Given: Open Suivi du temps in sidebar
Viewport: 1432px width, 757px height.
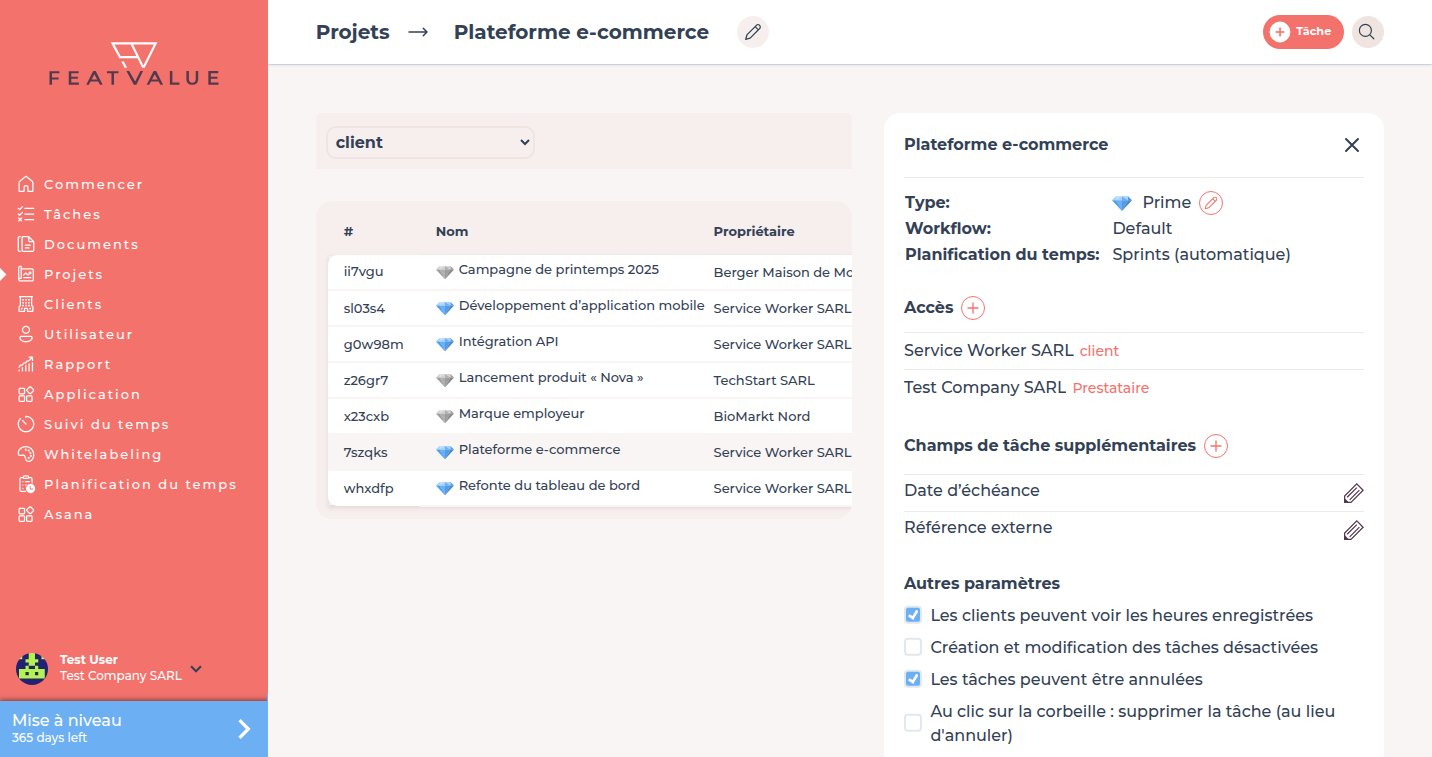Looking at the screenshot, I should click(x=106, y=424).
